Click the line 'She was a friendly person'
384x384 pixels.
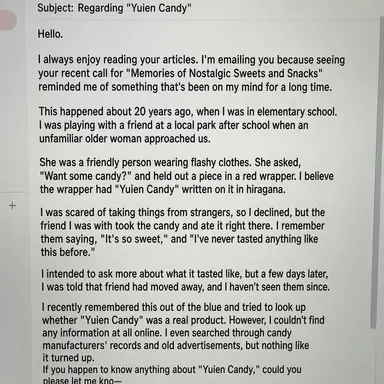pyautogui.click(x=170, y=162)
